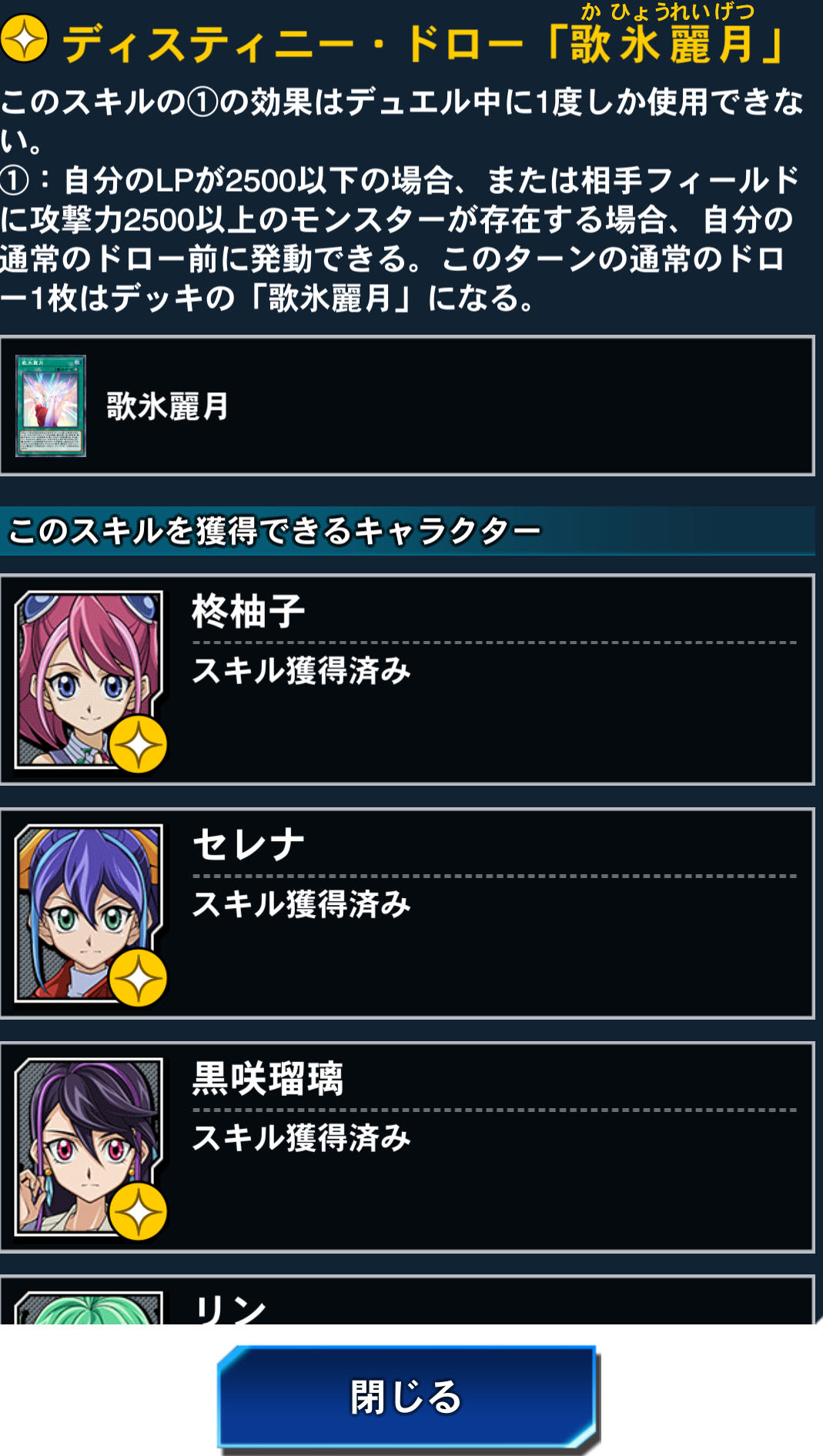Viewport: 823px width, 1456px height.
Task: Click skill star badge on 黒咲瑠璃 portrait
Action: (139, 1213)
